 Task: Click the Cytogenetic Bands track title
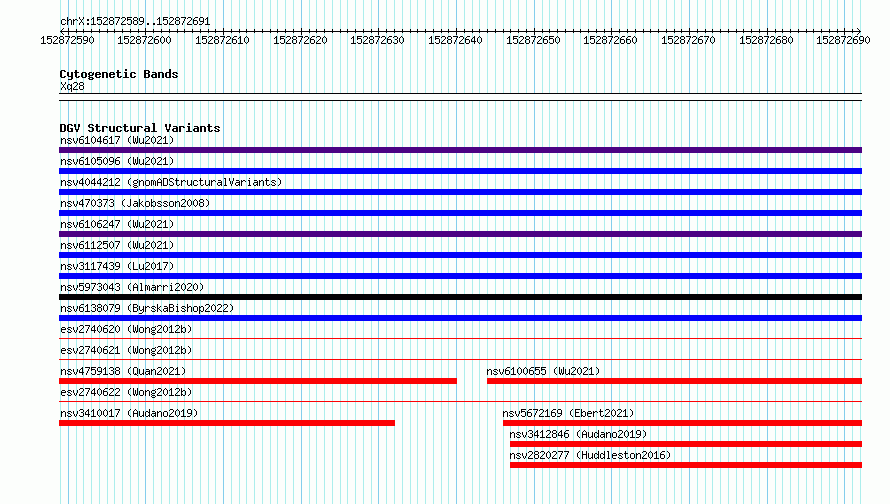click(119, 74)
